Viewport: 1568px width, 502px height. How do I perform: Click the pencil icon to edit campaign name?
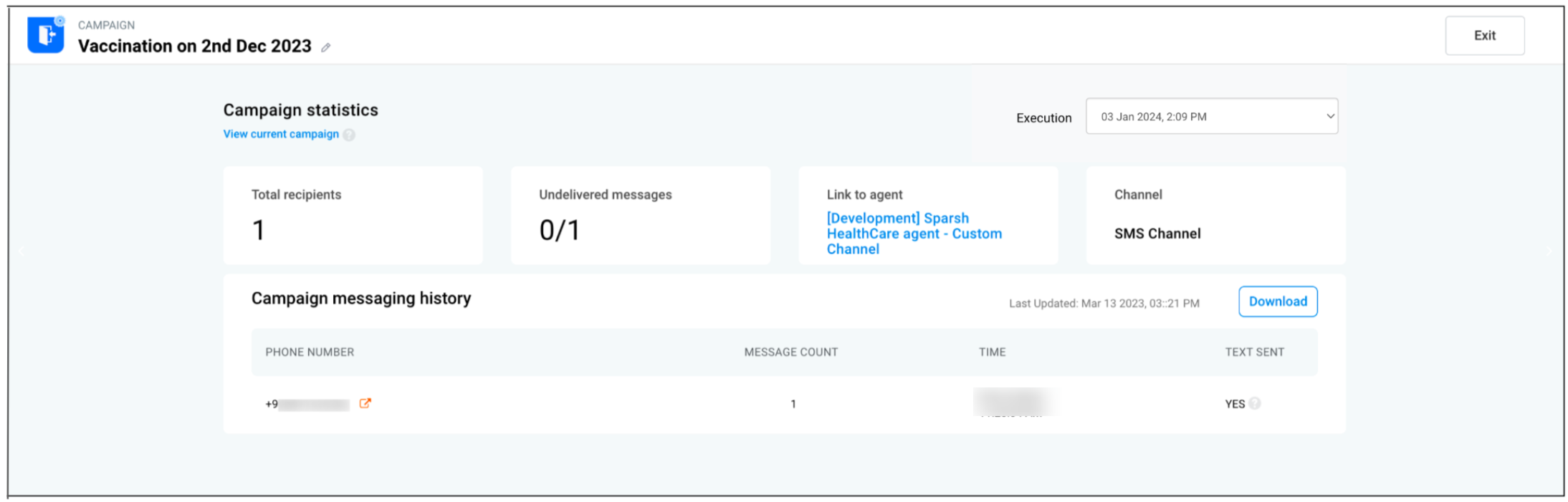pos(326,47)
